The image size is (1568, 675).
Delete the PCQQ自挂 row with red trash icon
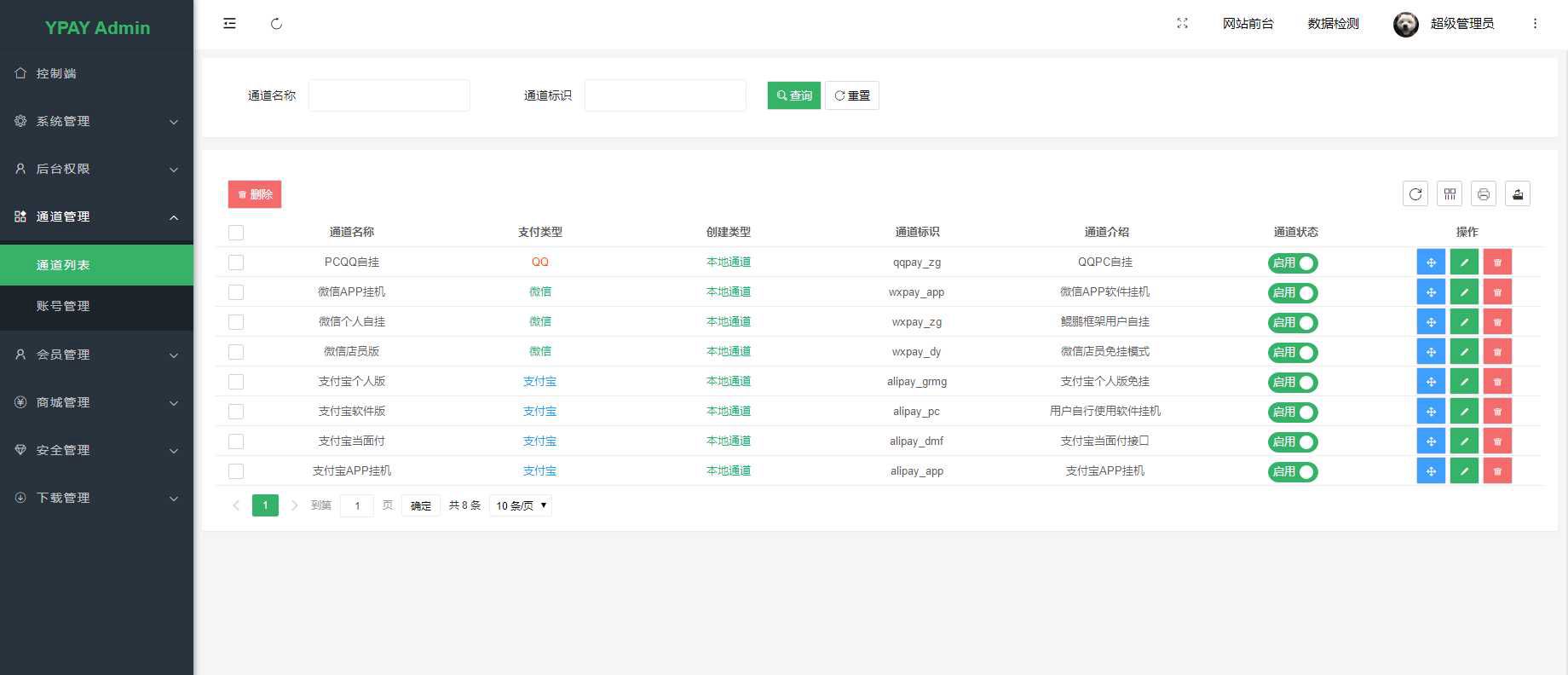[x=1497, y=262]
